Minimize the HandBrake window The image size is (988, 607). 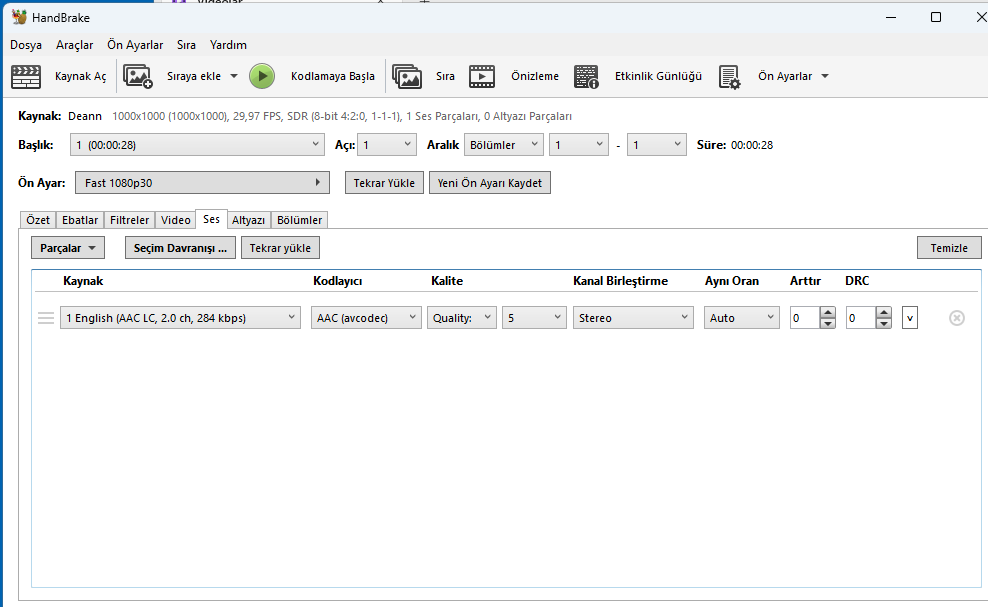pyautogui.click(x=891, y=17)
